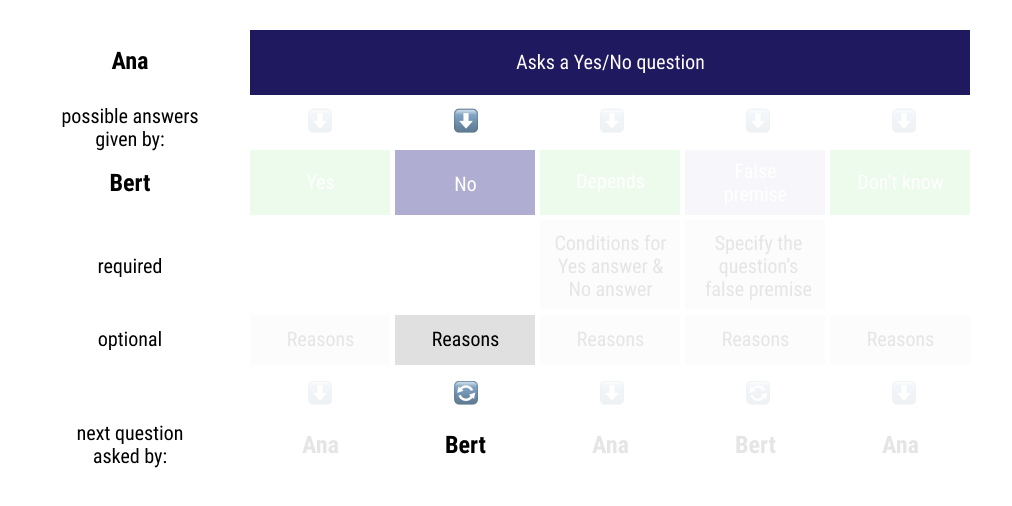This screenshot has height=506, width=1012.
Task: Click Conditions for Yes answer & No answer
Action: [610, 265]
